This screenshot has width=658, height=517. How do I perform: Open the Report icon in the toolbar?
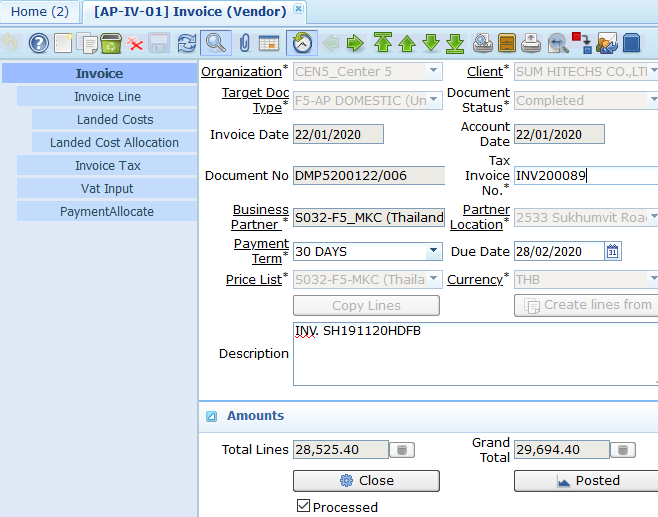483,43
